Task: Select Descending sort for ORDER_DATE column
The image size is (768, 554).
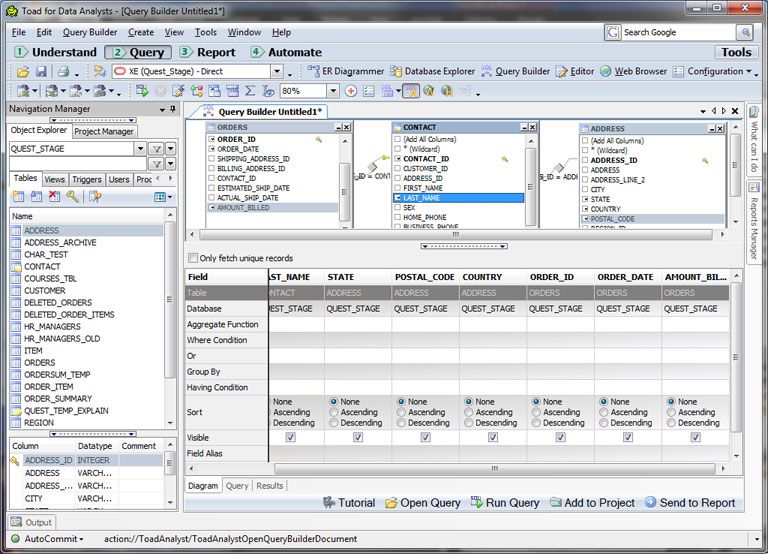Action: coord(604,423)
